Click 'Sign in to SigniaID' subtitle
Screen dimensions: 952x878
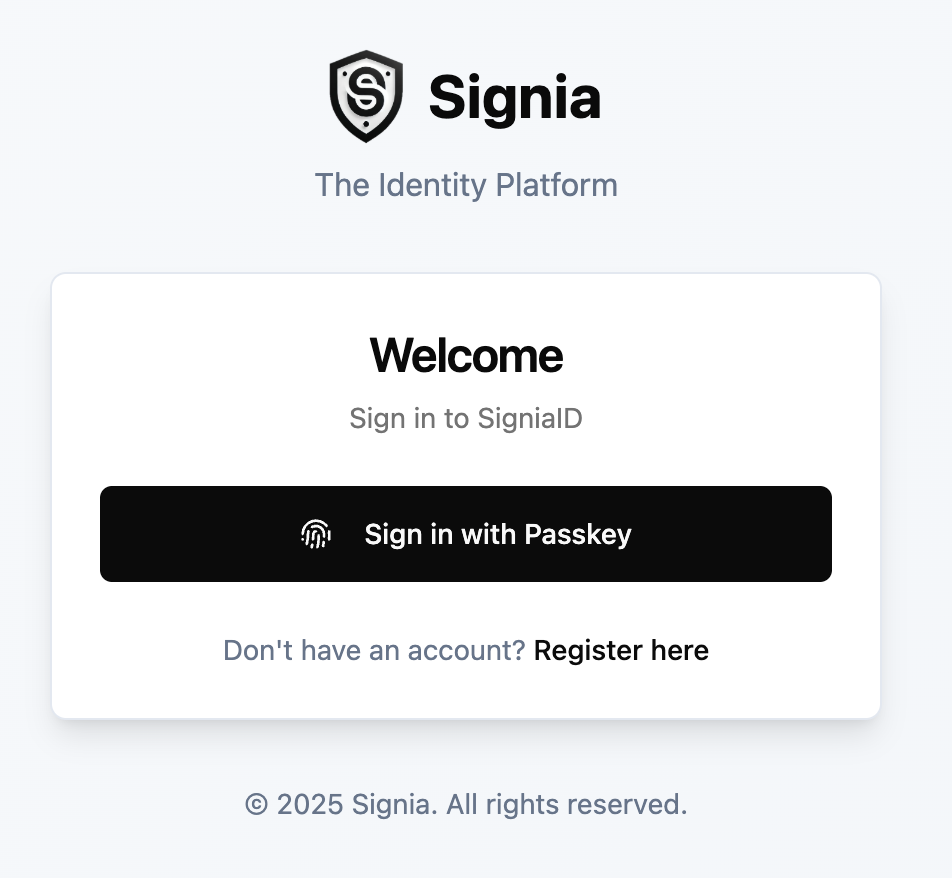(x=466, y=419)
